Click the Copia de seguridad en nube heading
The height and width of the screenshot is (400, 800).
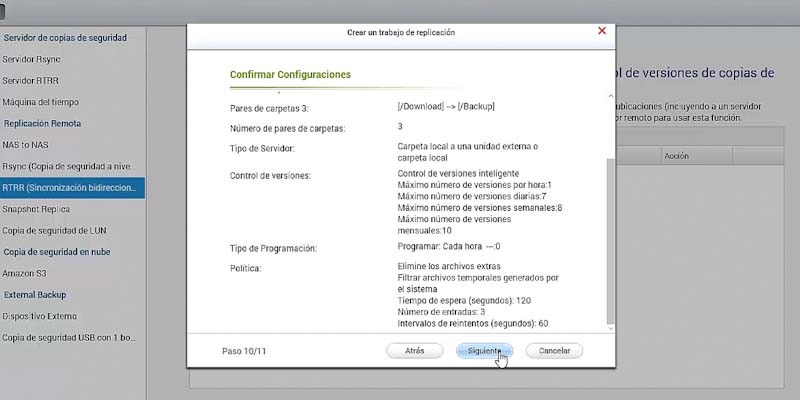[x=57, y=252]
